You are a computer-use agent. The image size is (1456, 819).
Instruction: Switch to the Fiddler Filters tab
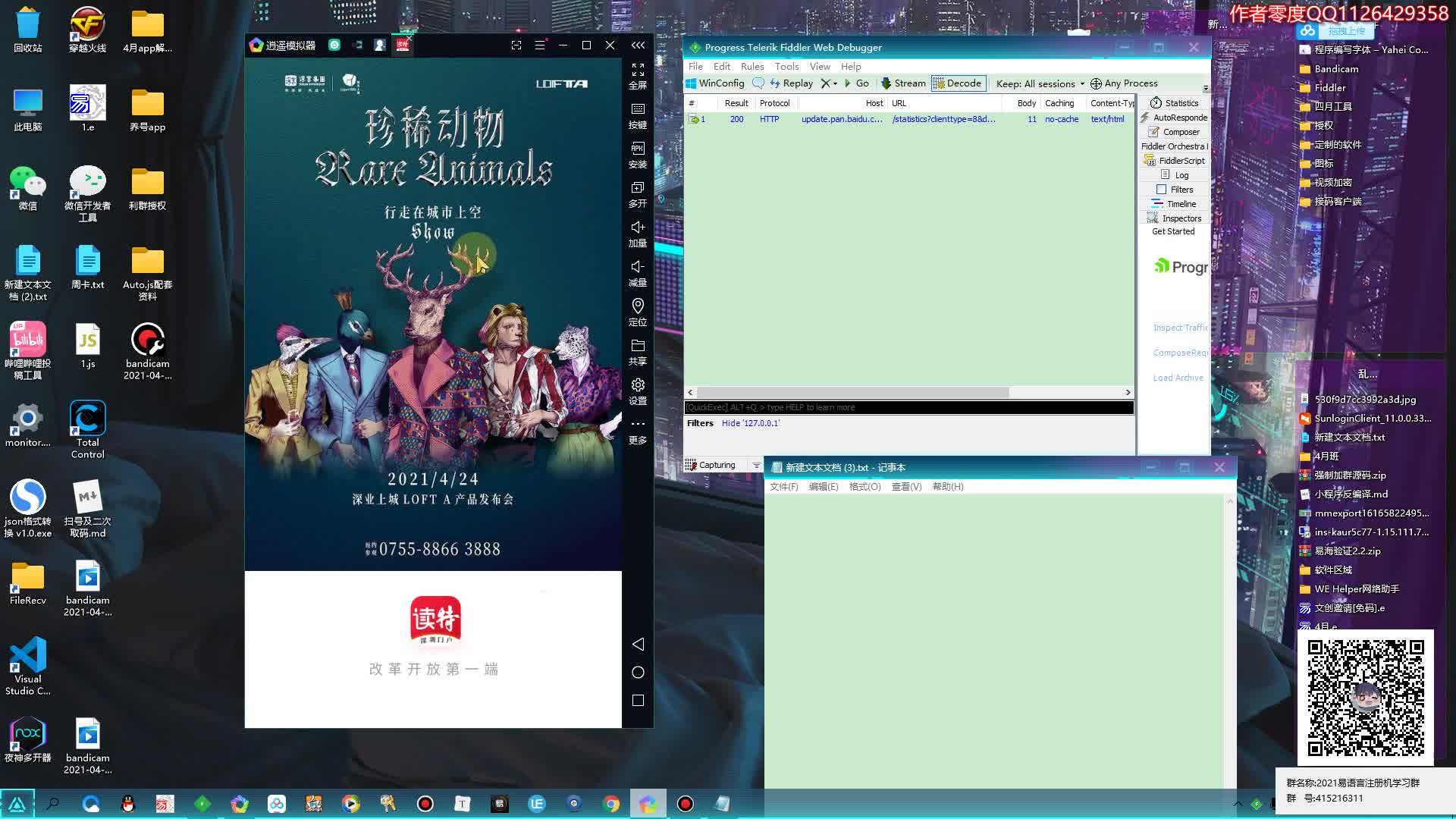pyautogui.click(x=1175, y=190)
